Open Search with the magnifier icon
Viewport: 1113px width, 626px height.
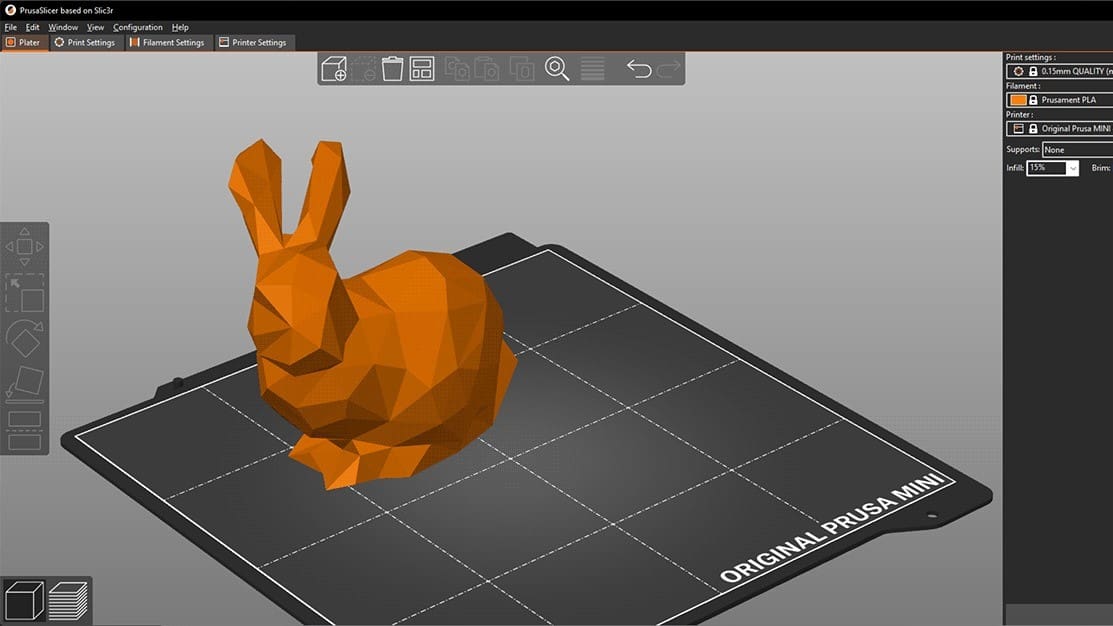coord(557,69)
